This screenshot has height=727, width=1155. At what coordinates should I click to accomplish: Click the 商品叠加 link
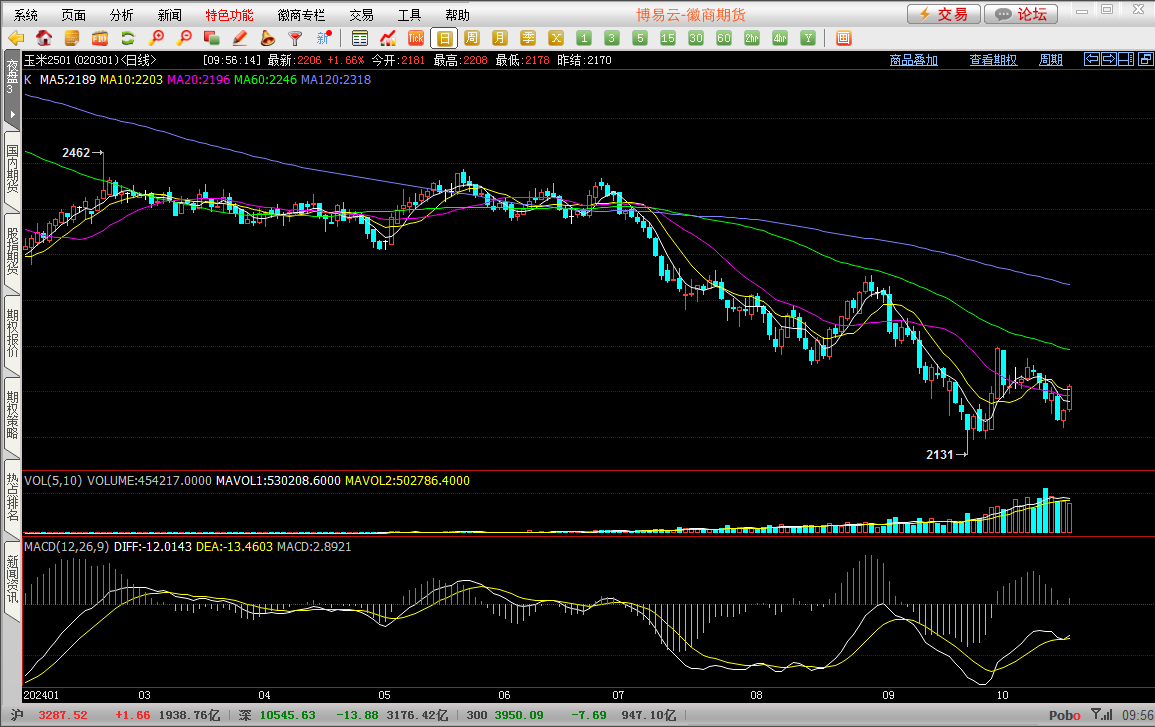(913, 60)
